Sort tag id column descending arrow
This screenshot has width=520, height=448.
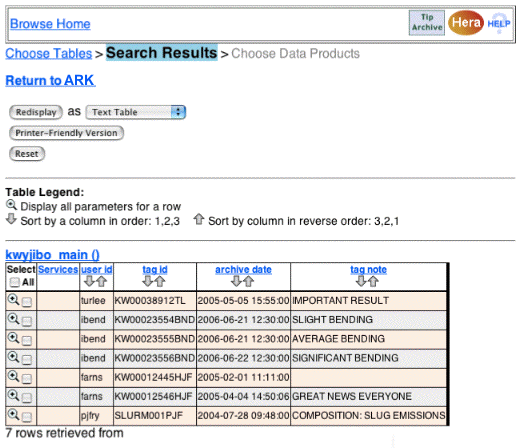tap(160, 281)
